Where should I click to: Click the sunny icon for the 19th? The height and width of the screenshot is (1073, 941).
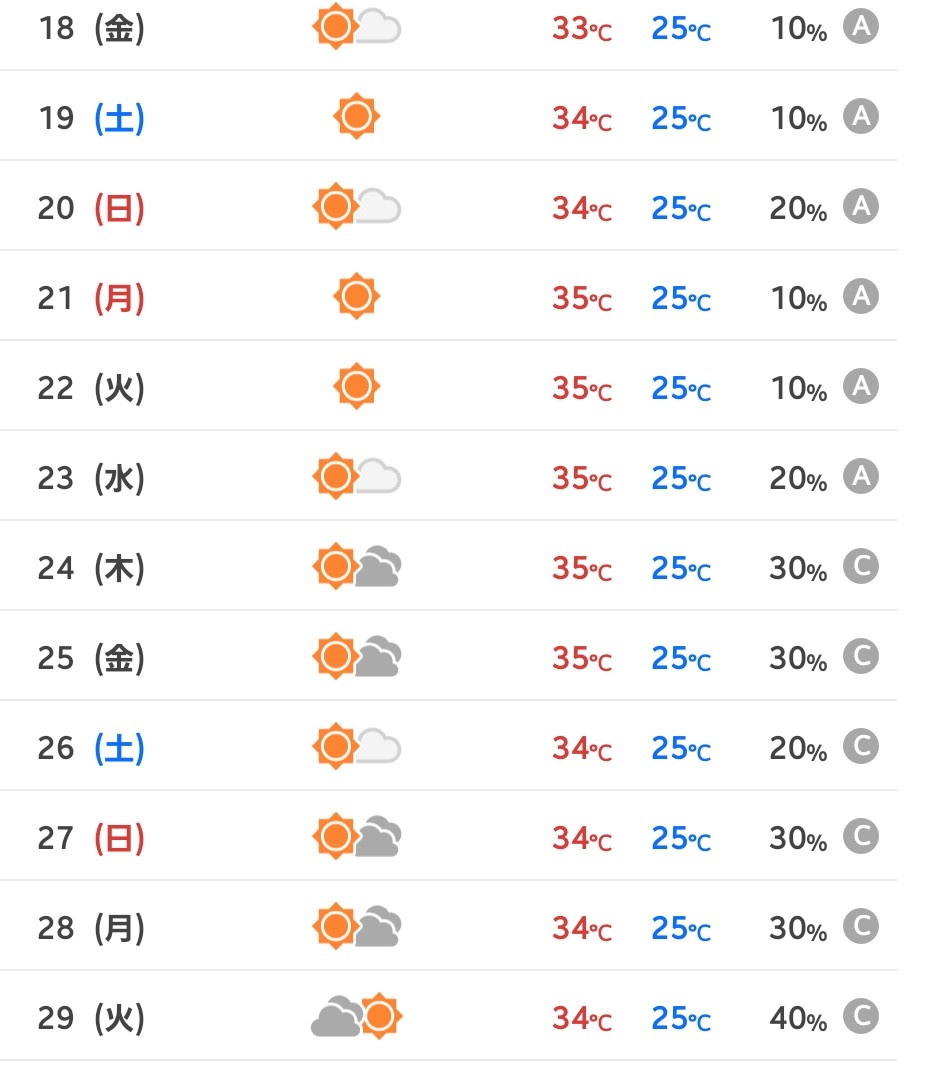357,116
